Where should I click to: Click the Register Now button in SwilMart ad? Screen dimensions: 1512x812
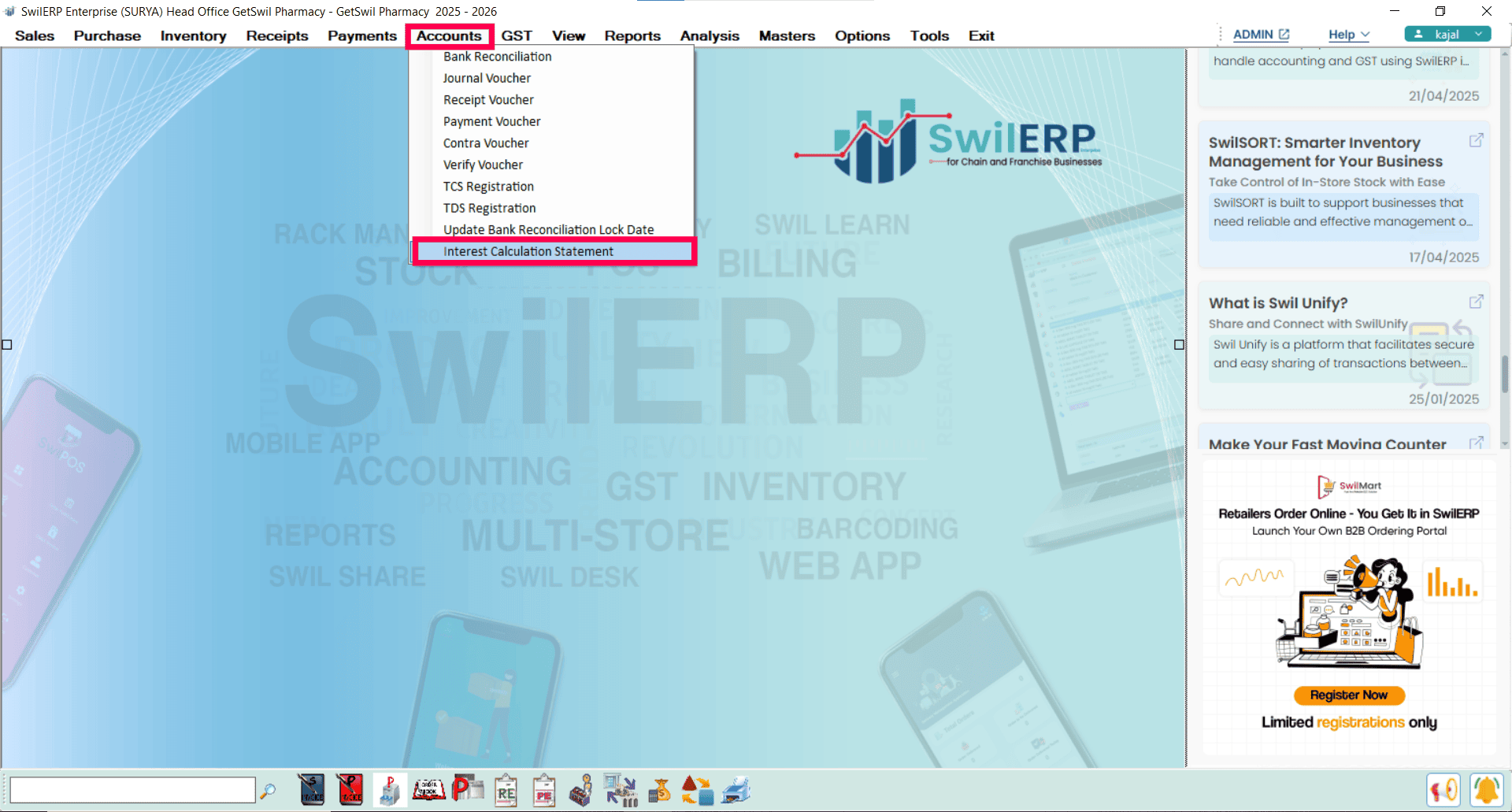tap(1349, 695)
